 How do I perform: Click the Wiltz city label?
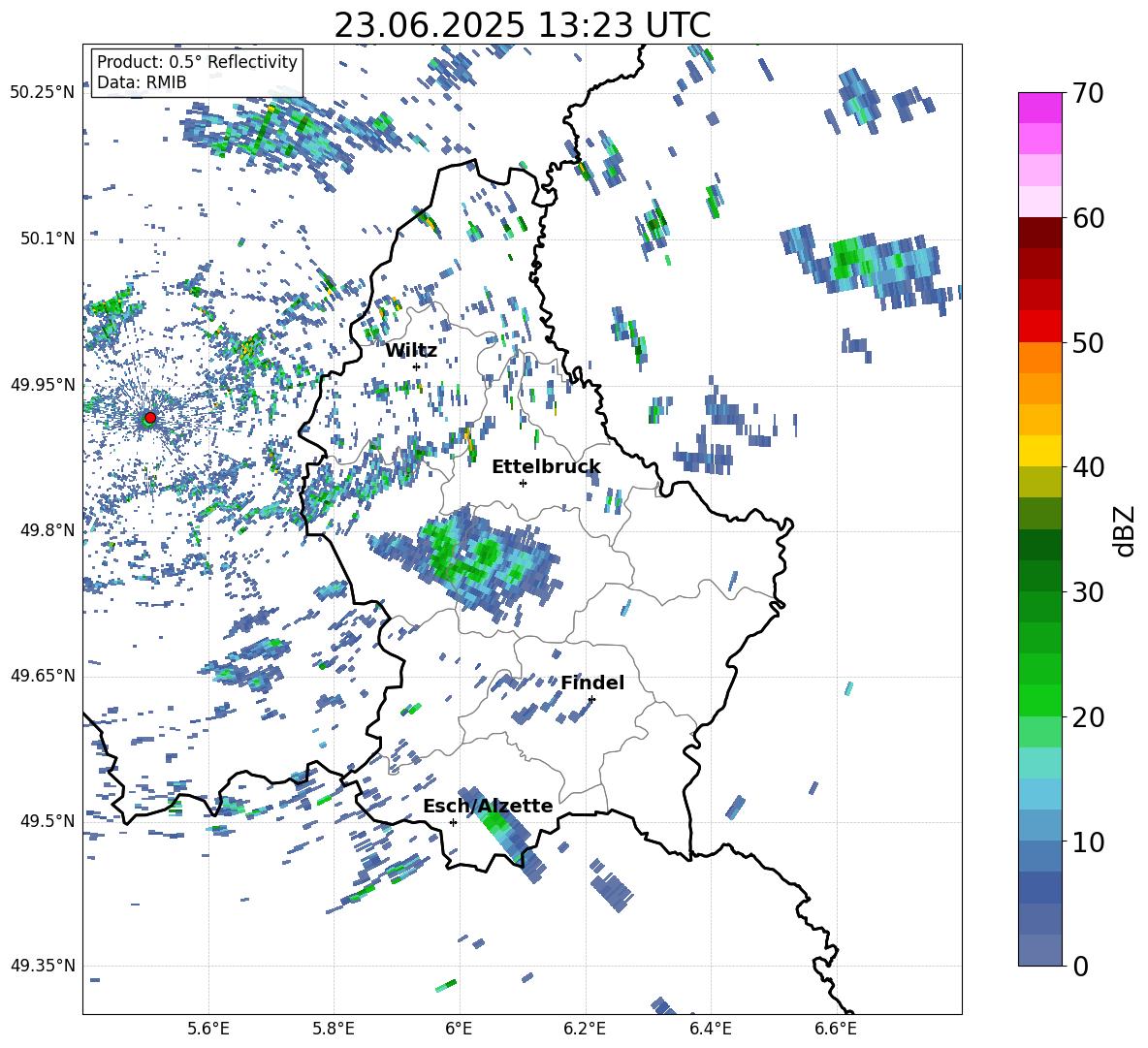click(411, 350)
